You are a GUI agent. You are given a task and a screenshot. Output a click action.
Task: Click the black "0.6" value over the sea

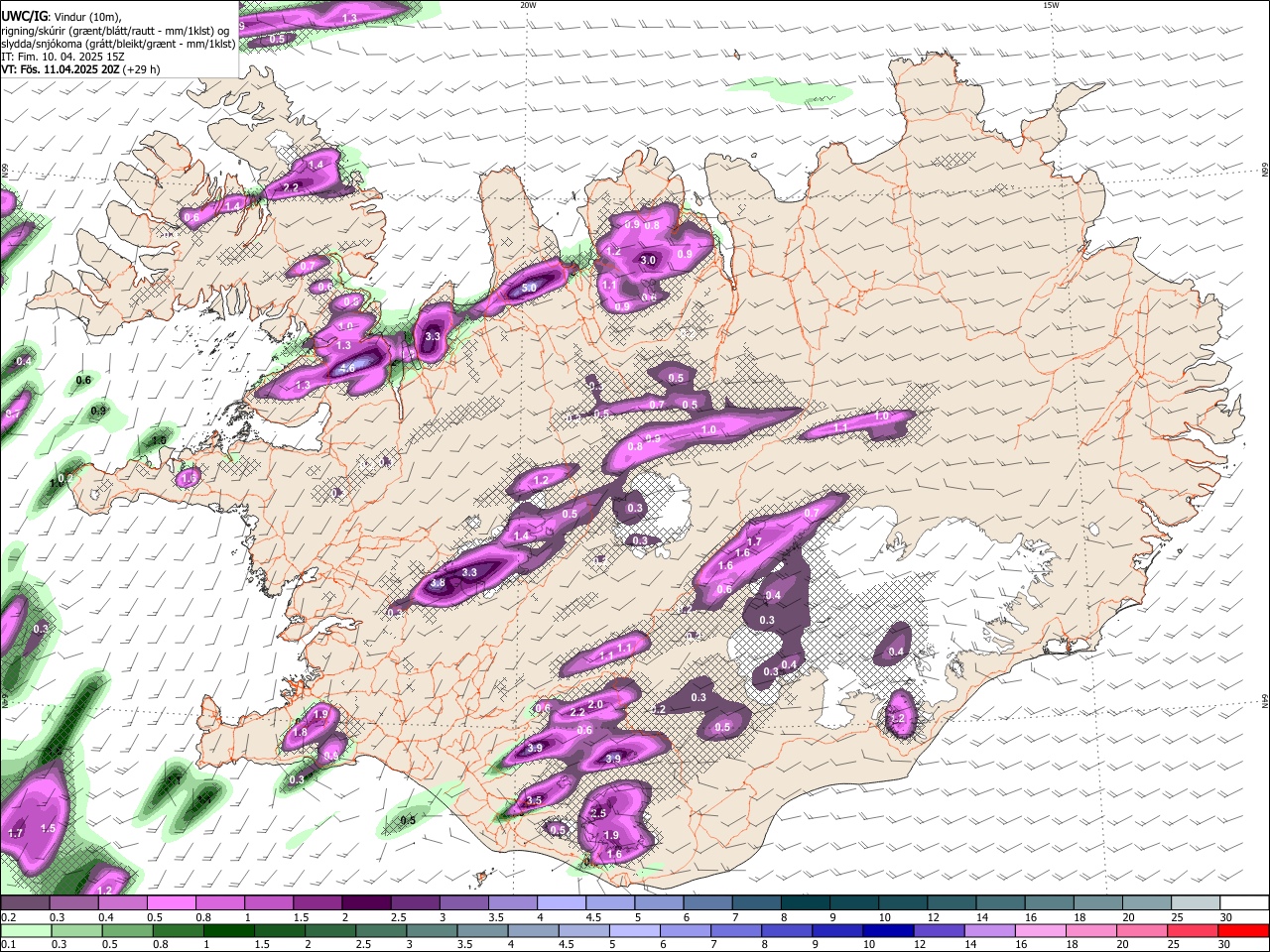pyautogui.click(x=83, y=380)
